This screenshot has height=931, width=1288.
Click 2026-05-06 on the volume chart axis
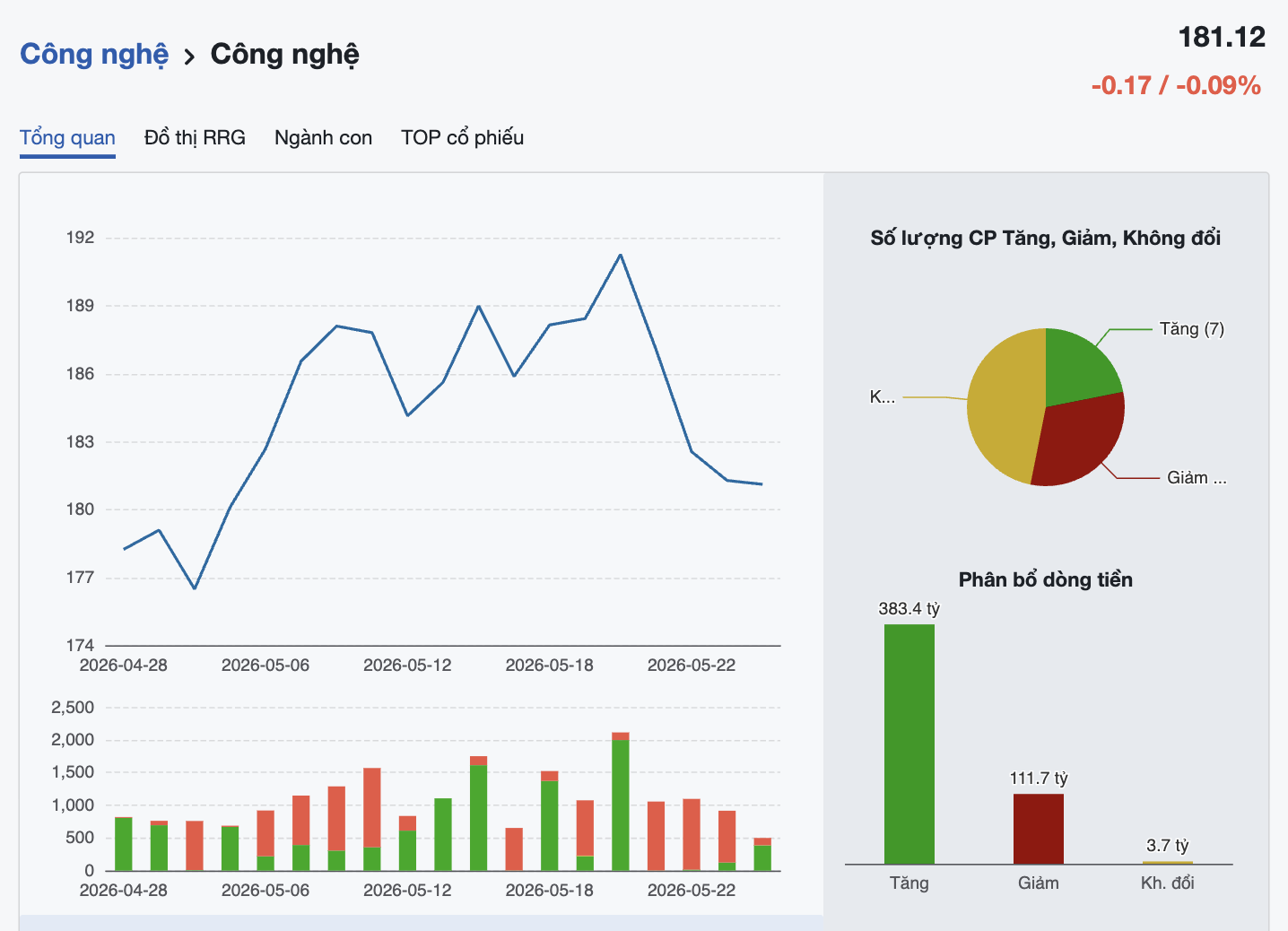pos(265,891)
